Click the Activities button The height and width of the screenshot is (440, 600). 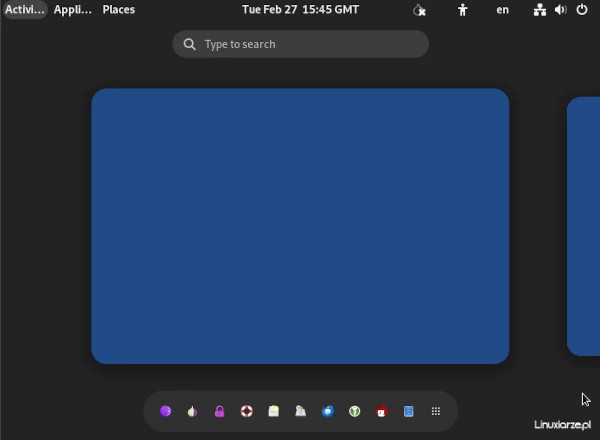click(x=24, y=10)
